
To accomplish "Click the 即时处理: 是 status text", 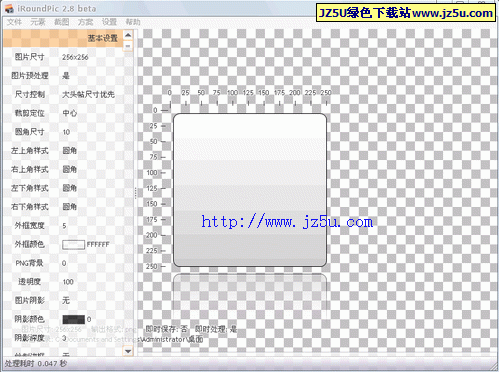I will tap(216, 329).
